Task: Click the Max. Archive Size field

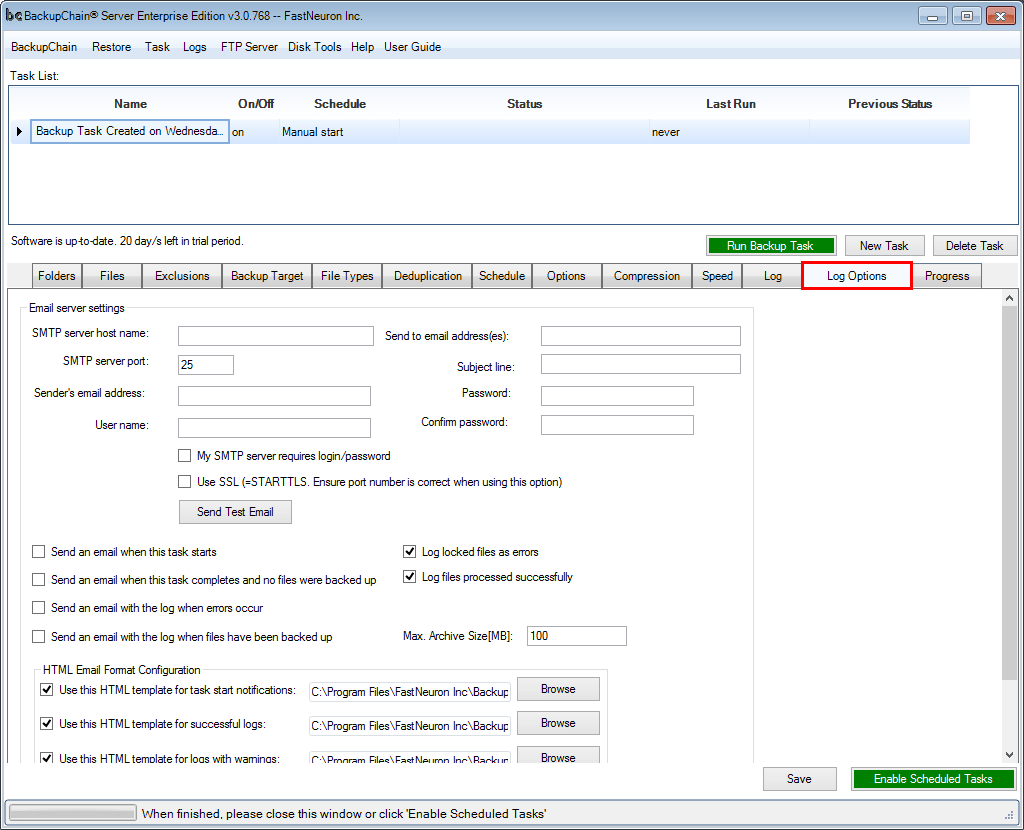Action: [577, 636]
